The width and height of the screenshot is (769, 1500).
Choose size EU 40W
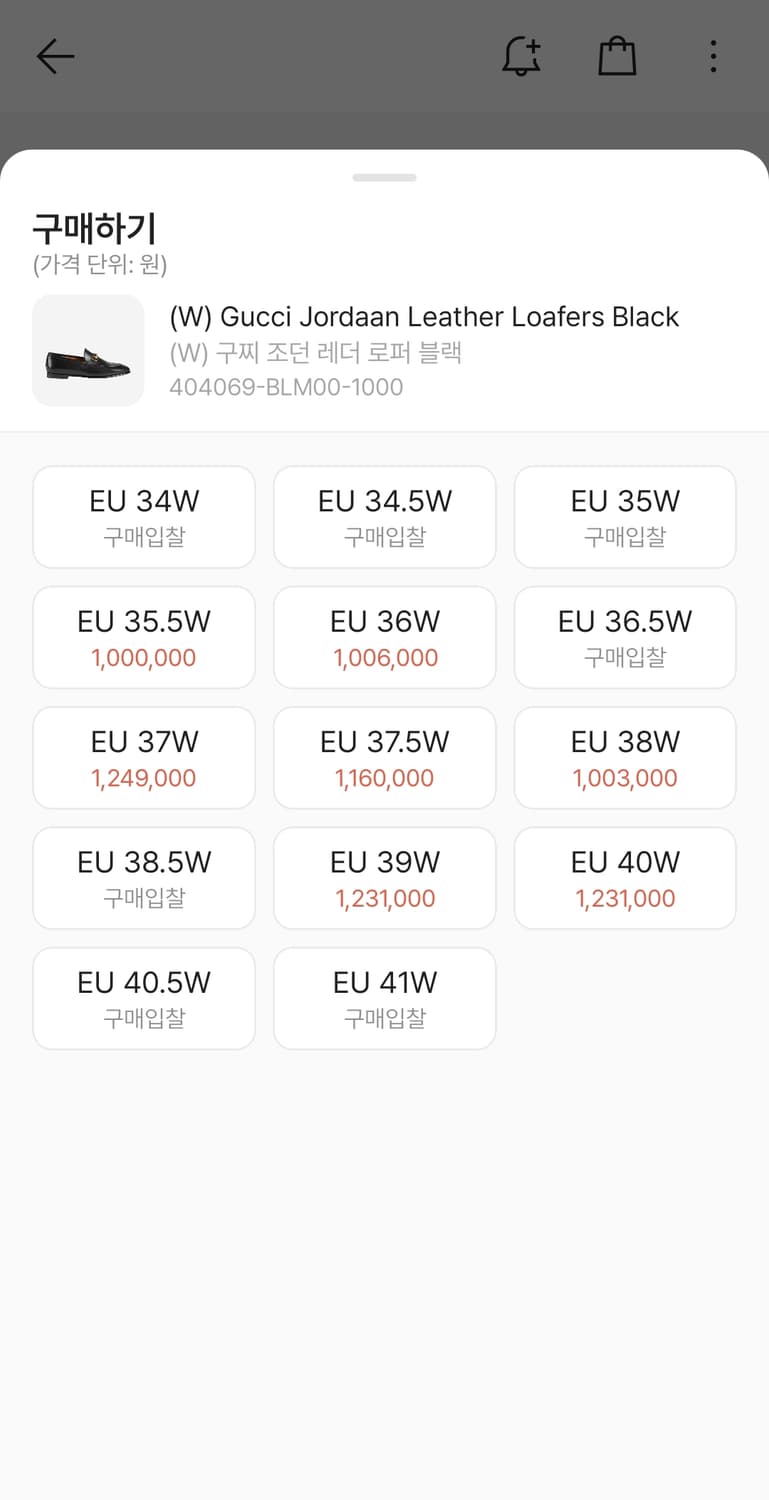click(x=625, y=878)
